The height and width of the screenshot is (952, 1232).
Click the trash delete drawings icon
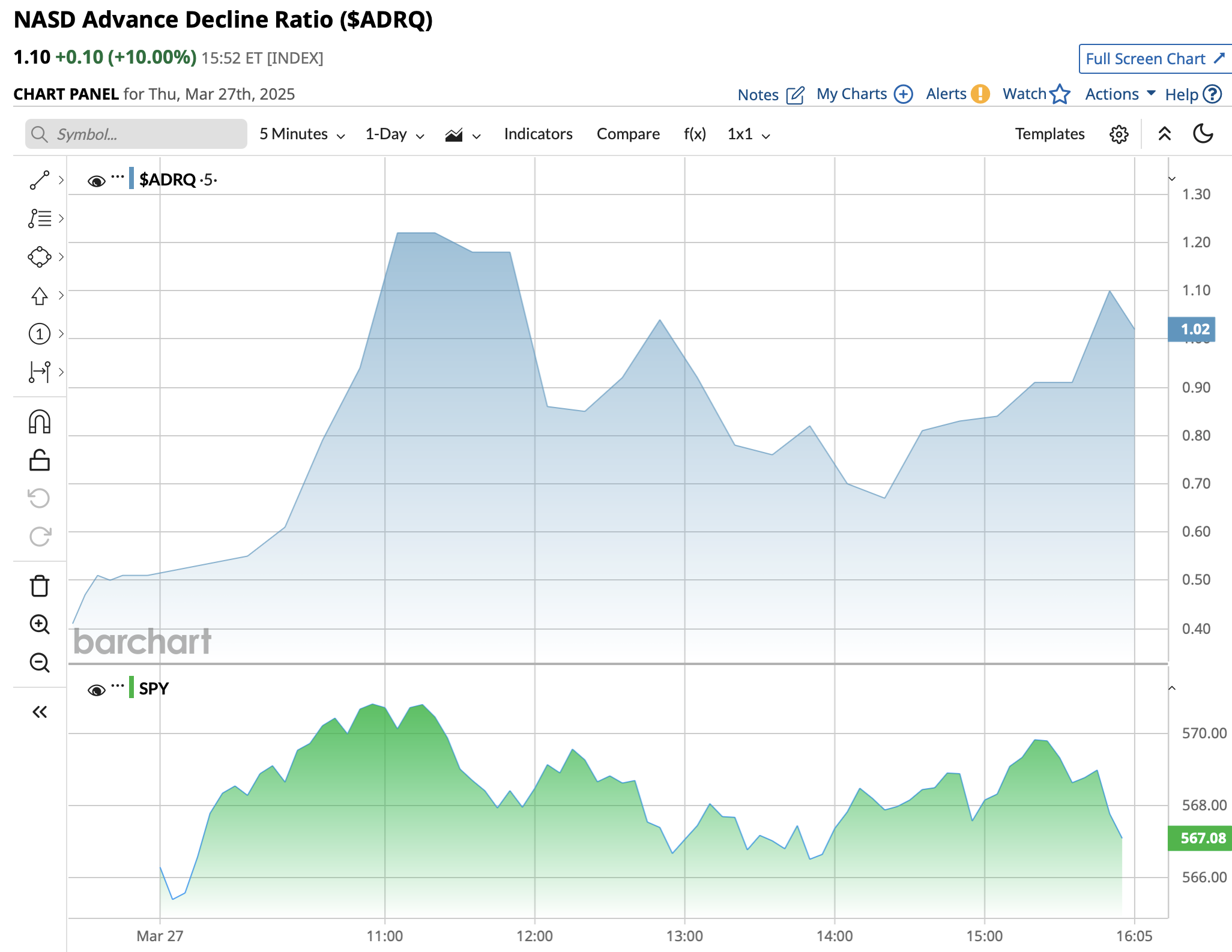click(x=40, y=586)
